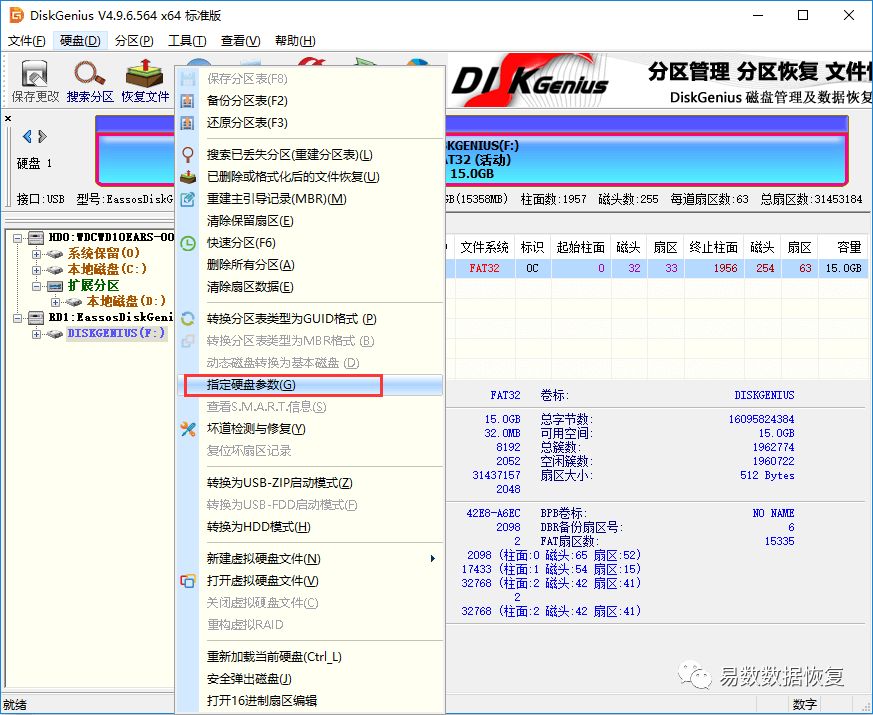
Task: Choose 备份分区表(F2) from the menu
Action: click(x=310, y=101)
